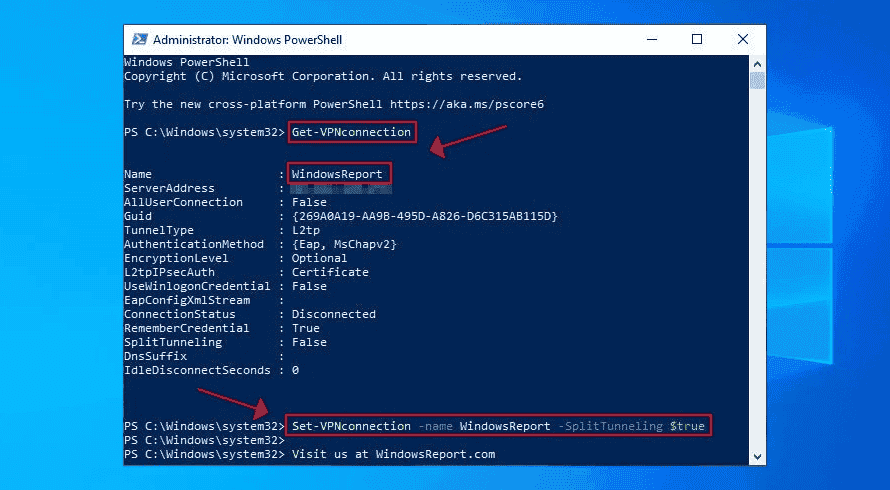Viewport: 890px width, 490px height.
Task: Click the PowerShell icon in the title bar
Action: 140,39
